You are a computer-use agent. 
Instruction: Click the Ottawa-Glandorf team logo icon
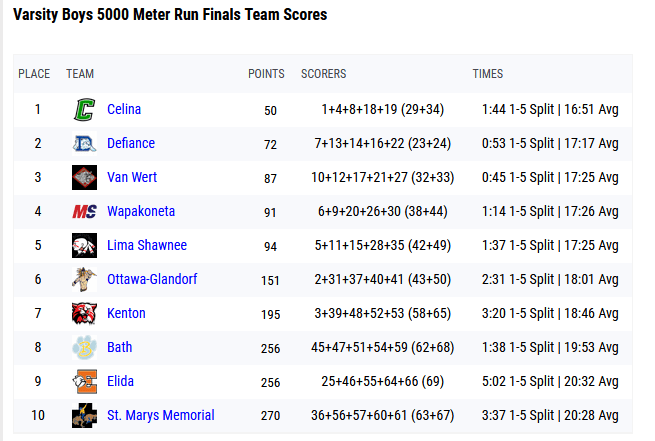(x=84, y=280)
